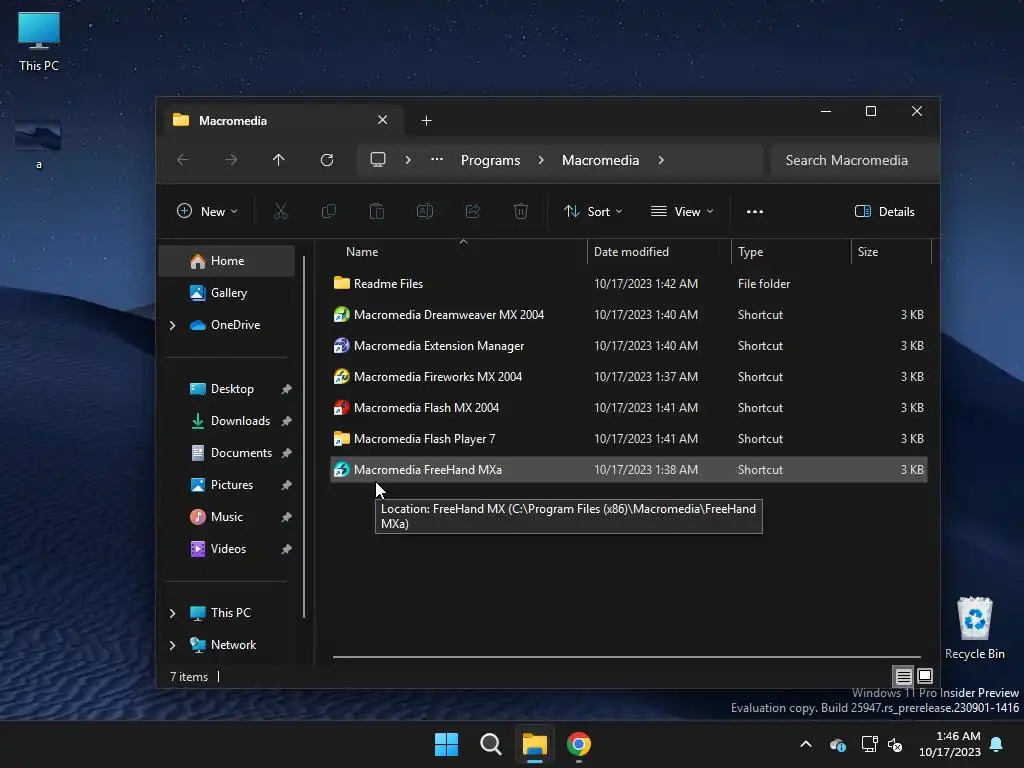Select Macromedia Flash MX 2004 shortcut
1024x768 pixels.
[629, 408]
